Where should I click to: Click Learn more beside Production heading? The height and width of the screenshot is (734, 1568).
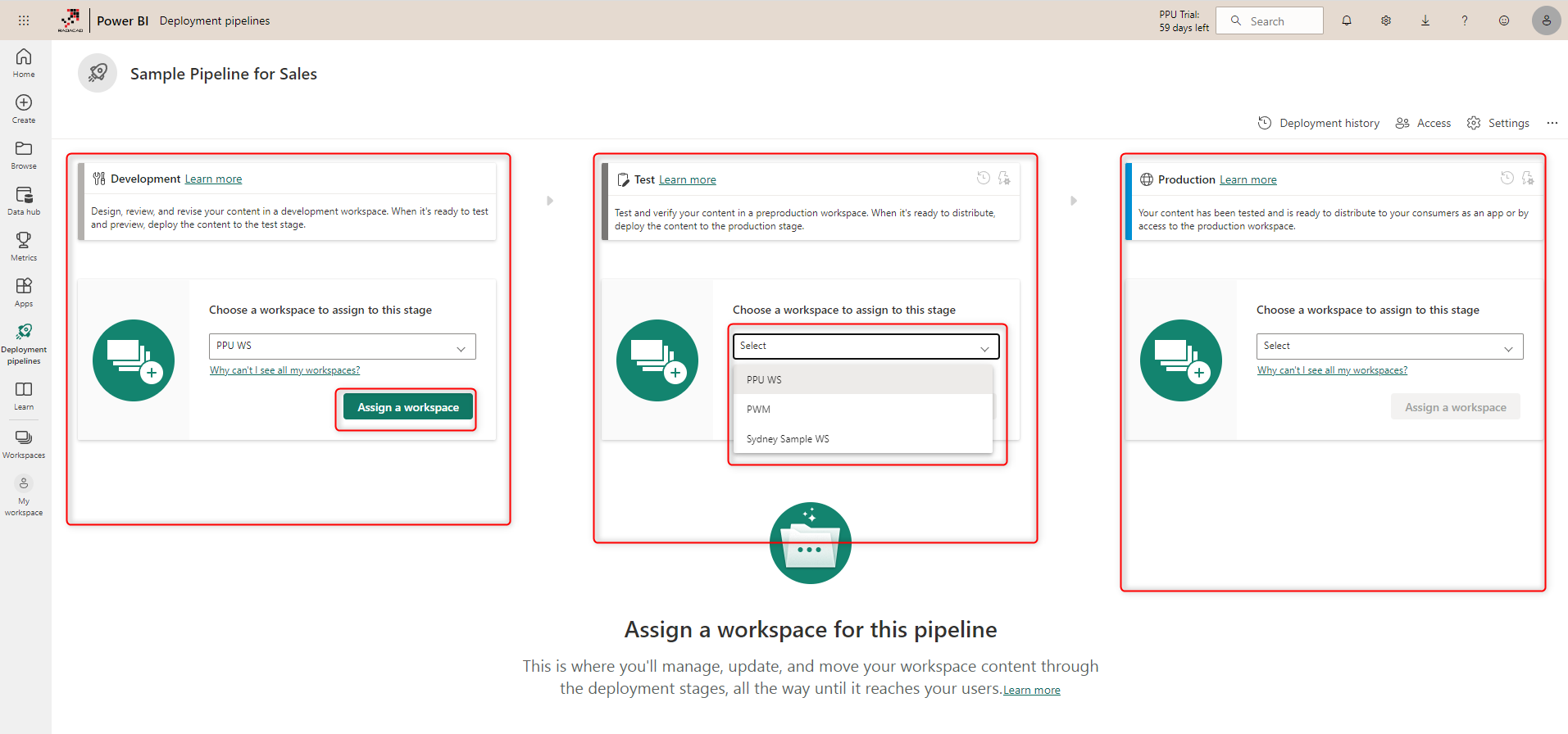click(1248, 179)
